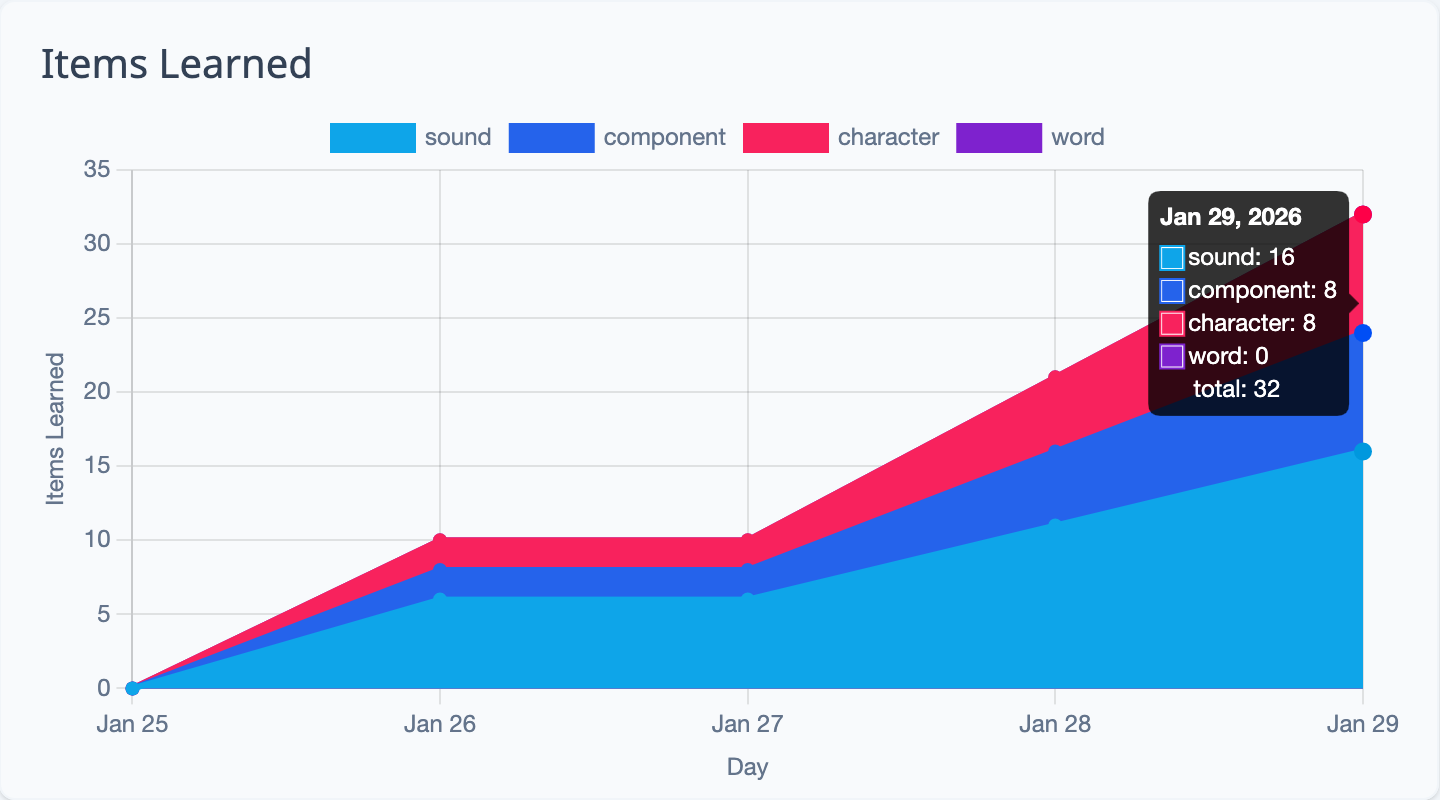Click the 'Day' x-axis title
This screenshot has width=1440, height=800.
tap(747, 767)
